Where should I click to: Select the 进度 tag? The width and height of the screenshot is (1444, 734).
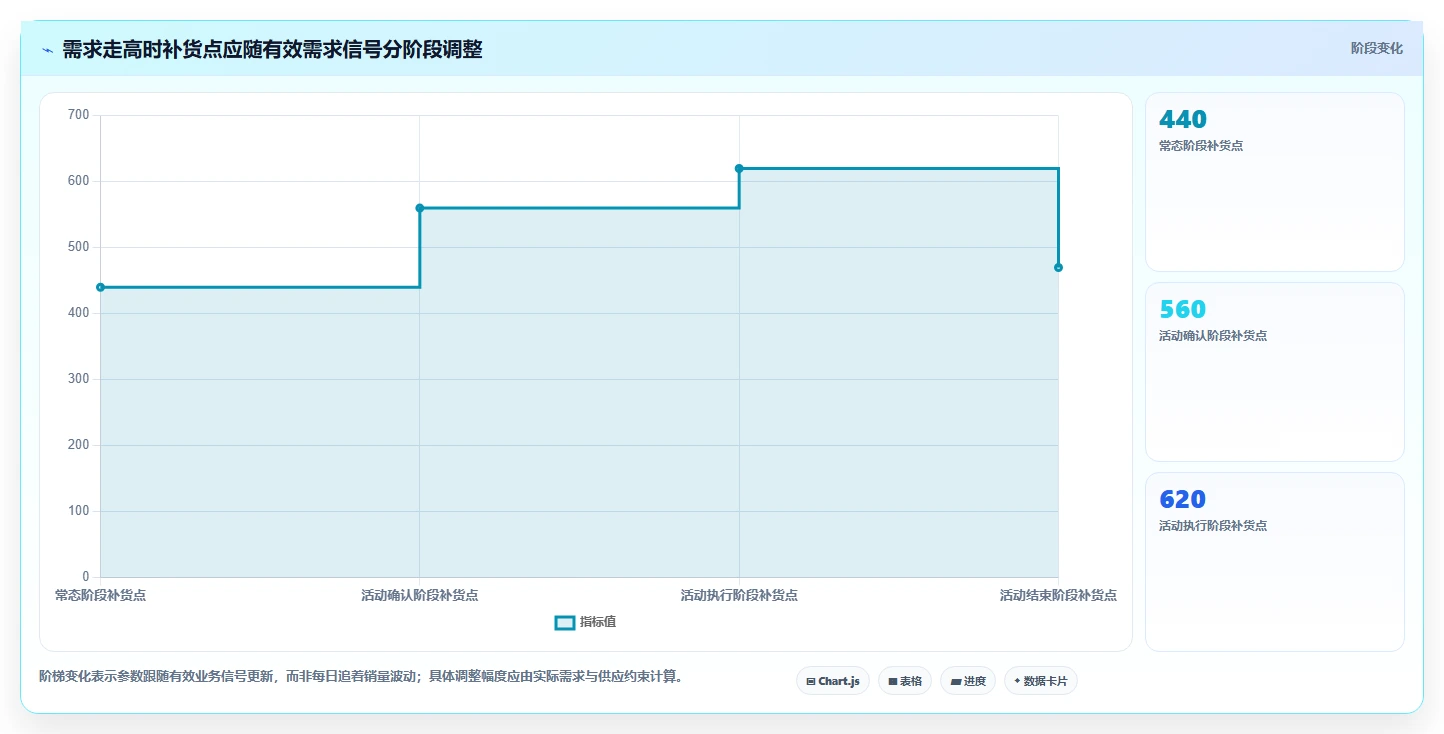point(968,681)
